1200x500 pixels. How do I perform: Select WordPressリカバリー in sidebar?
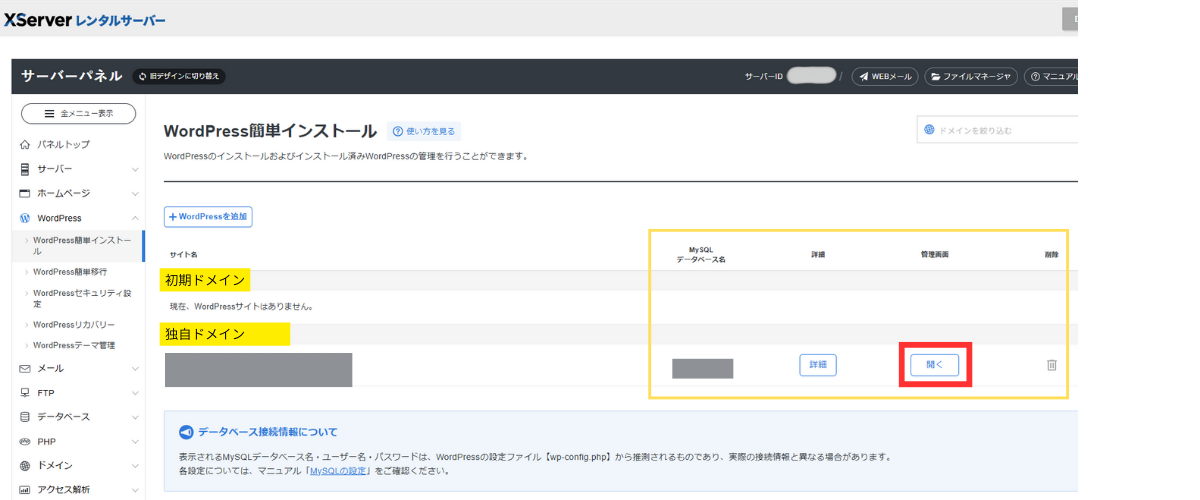[x=74, y=325]
